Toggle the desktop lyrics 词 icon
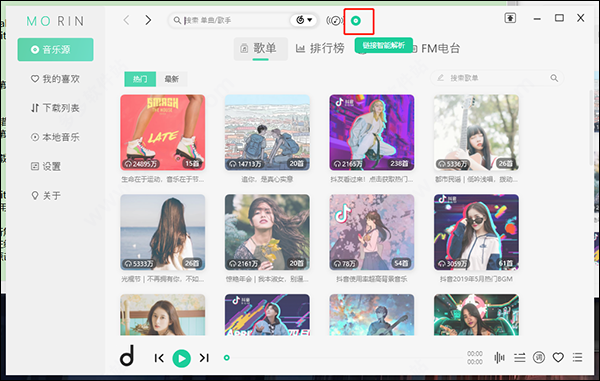The height and width of the screenshot is (381, 600). [x=539, y=358]
